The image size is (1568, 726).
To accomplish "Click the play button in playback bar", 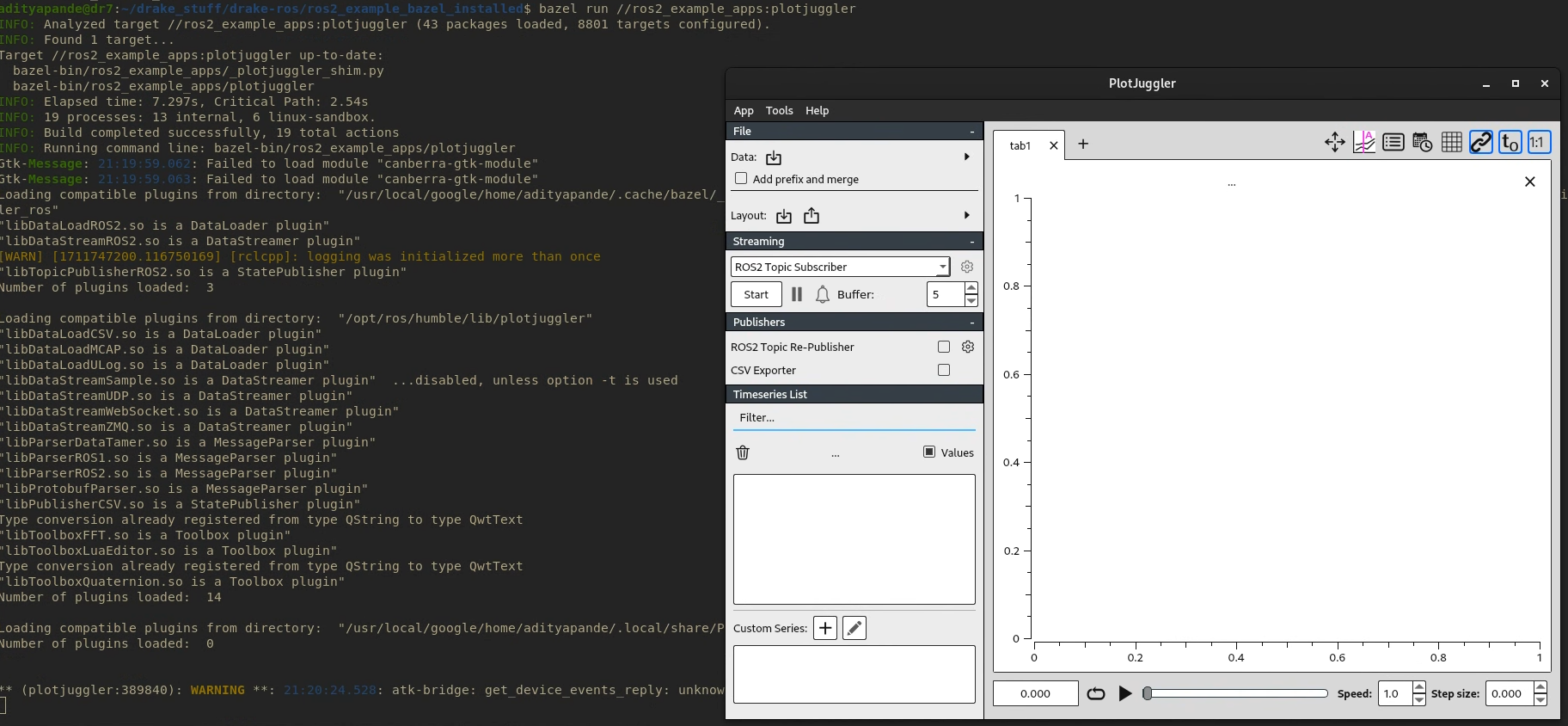I will [x=1125, y=693].
